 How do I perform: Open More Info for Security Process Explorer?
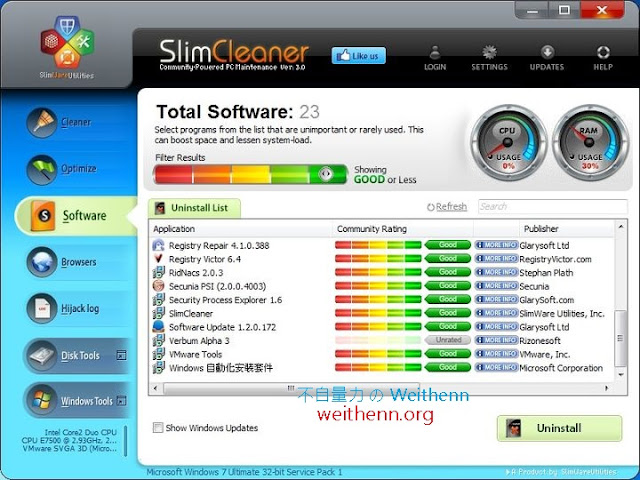(496, 300)
